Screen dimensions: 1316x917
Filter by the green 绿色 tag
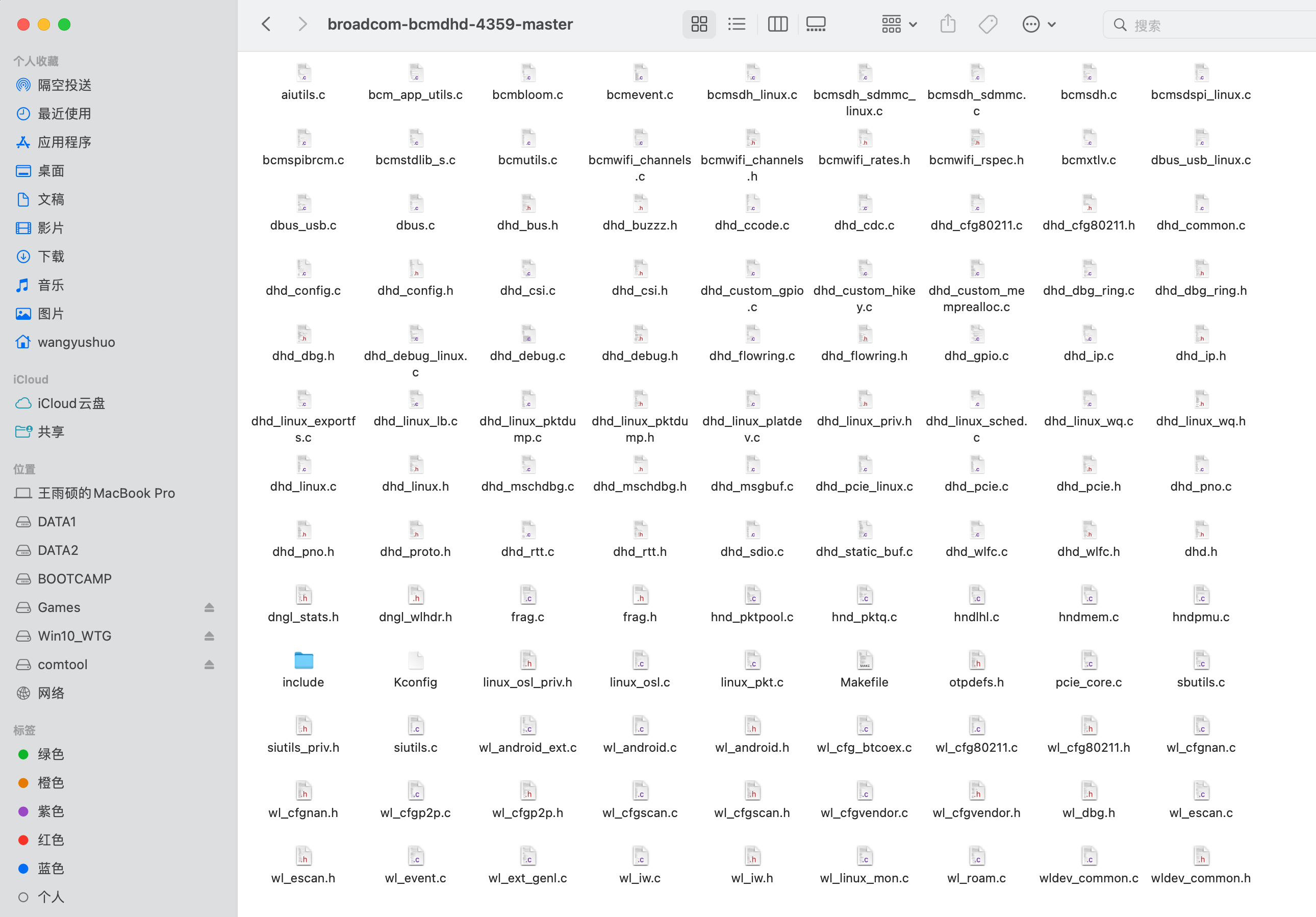pos(50,754)
